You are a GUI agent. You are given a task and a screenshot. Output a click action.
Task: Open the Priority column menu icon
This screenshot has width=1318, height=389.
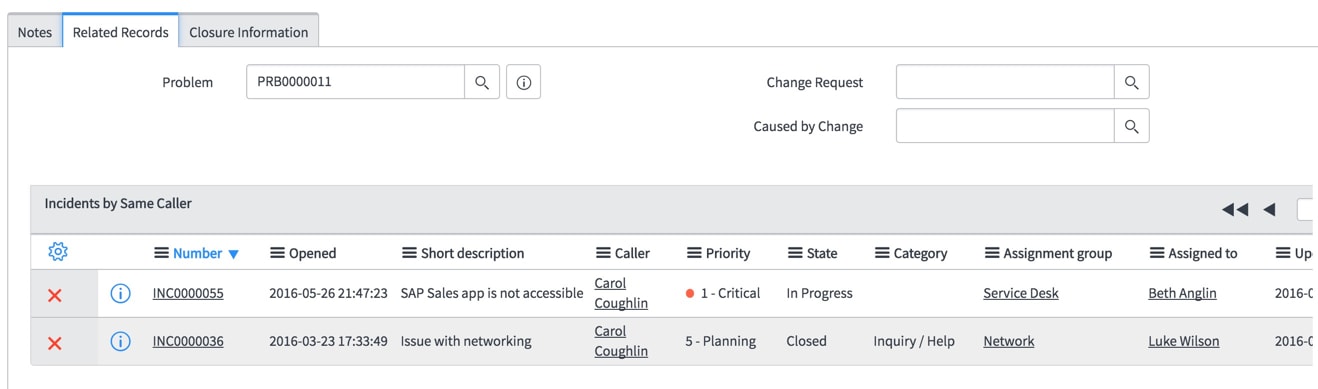(695, 253)
